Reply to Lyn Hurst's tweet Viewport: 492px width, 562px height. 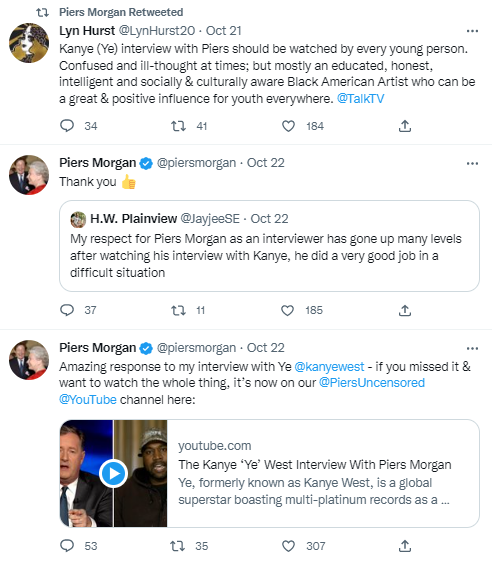(x=67, y=126)
